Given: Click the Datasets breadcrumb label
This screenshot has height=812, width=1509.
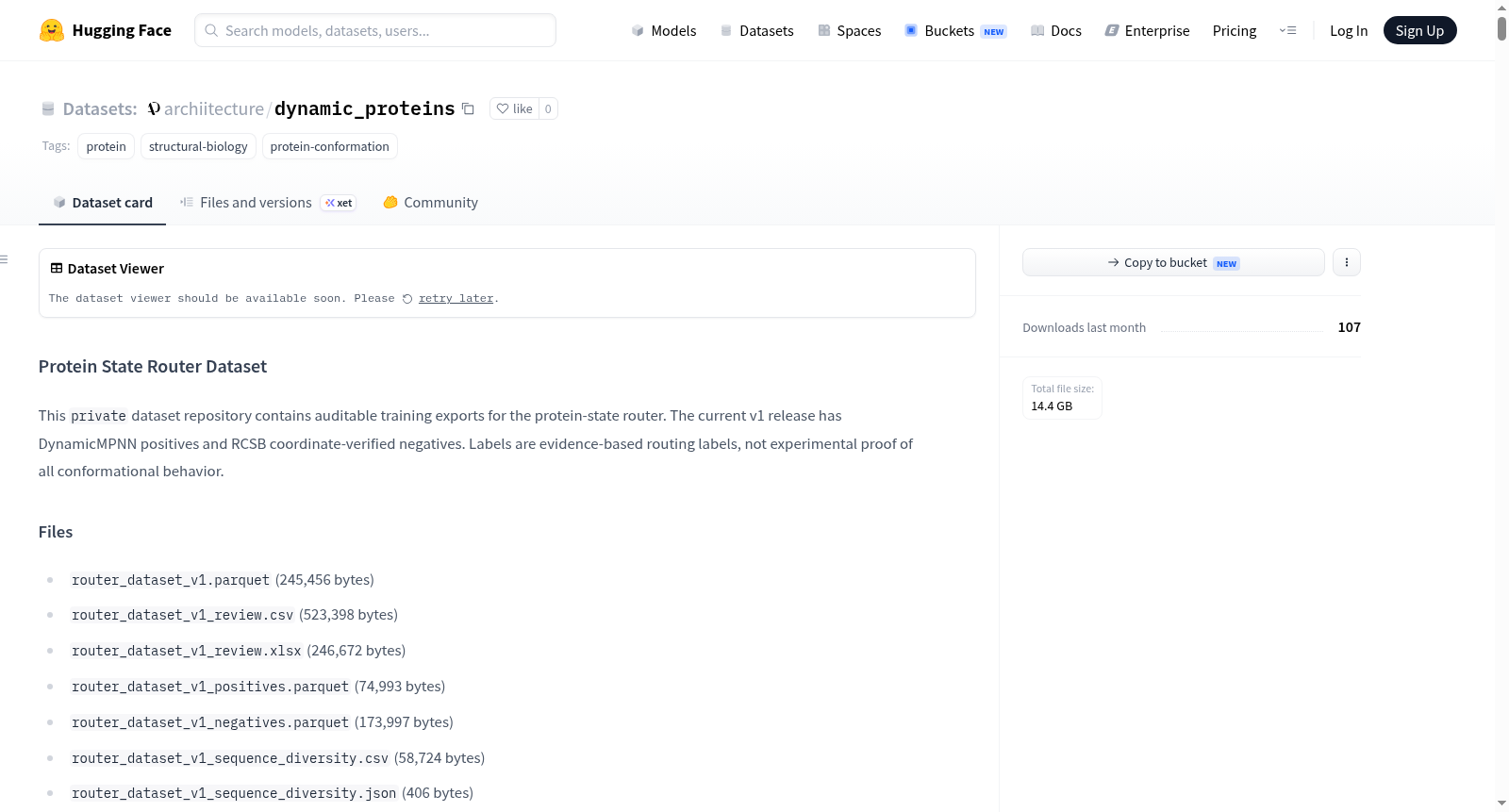Looking at the screenshot, I should tap(100, 108).
